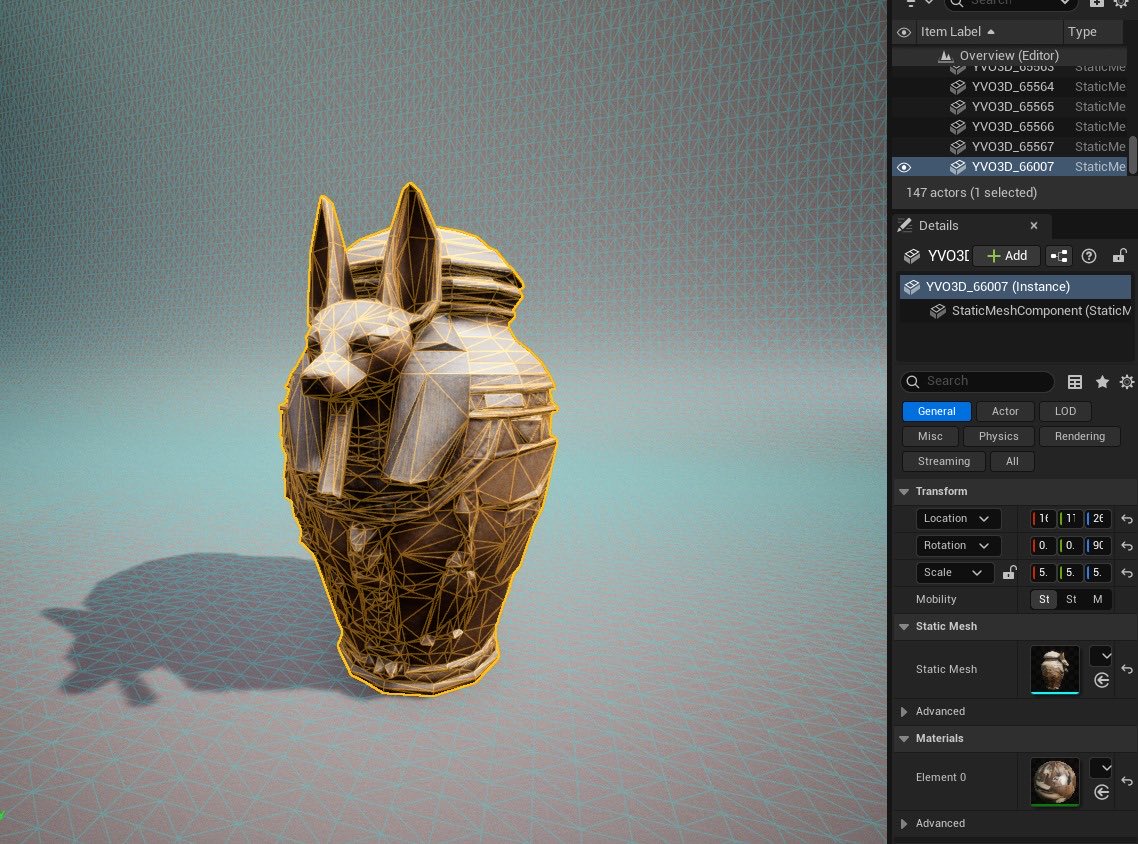This screenshot has width=1138, height=844.
Task: Open the property matrix grid icon
Action: click(x=1075, y=382)
